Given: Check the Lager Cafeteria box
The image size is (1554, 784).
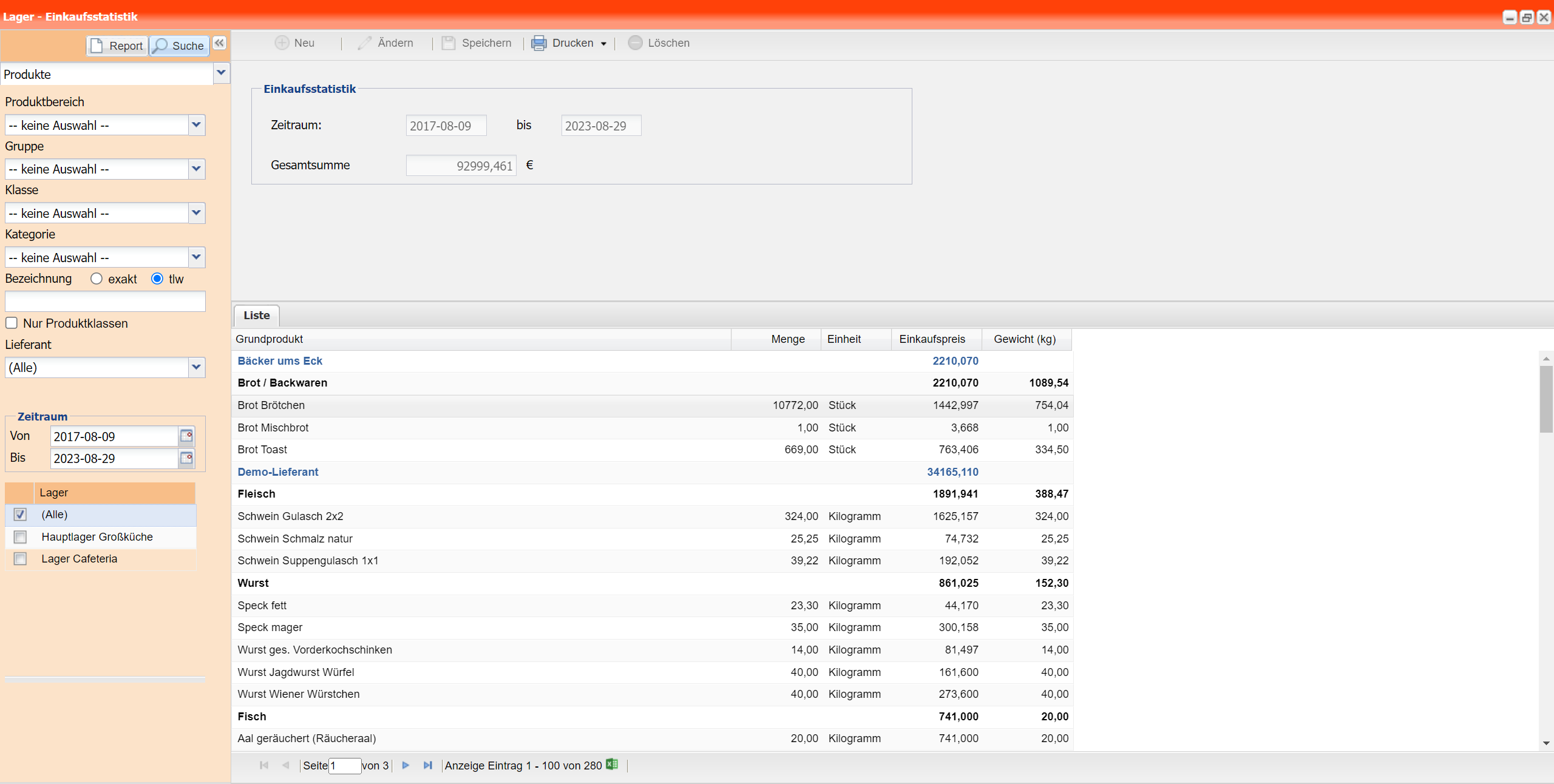Looking at the screenshot, I should [21, 559].
